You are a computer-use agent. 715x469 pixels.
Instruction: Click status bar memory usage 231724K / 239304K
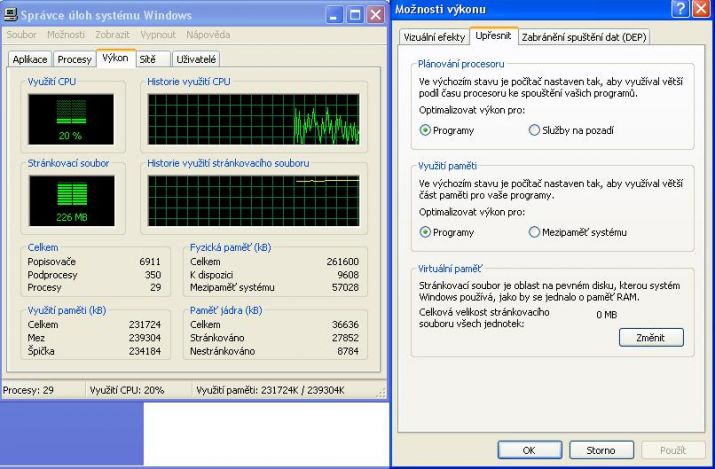click(270, 391)
